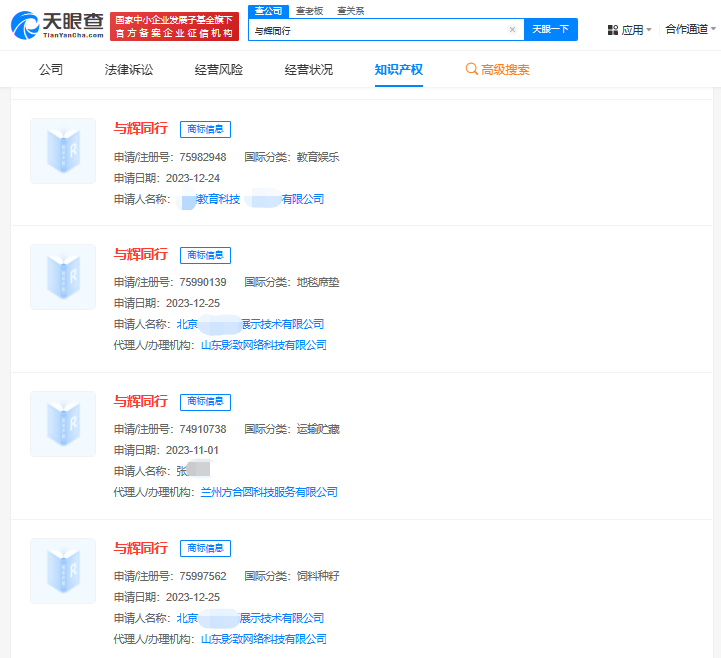This screenshot has width=721, height=658.
Task: Click registration number 75990139
Action: pos(203,282)
